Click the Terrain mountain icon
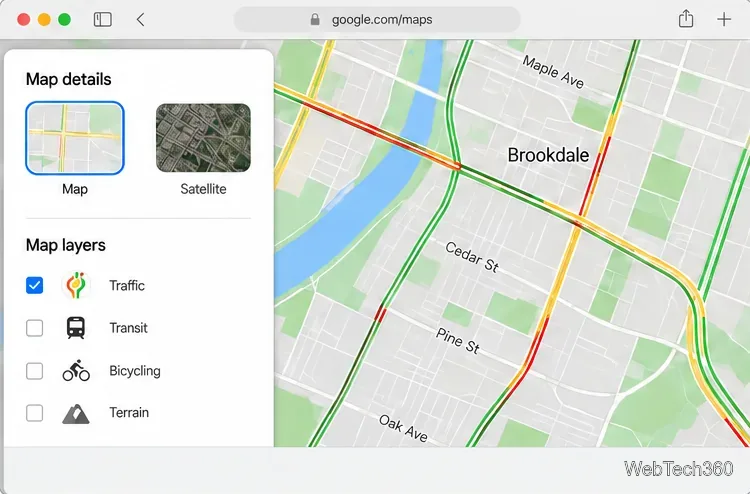The image size is (750, 494). [x=76, y=414]
